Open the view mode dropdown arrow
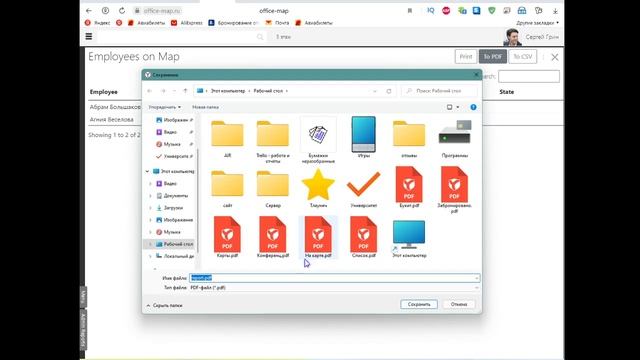 point(458,107)
